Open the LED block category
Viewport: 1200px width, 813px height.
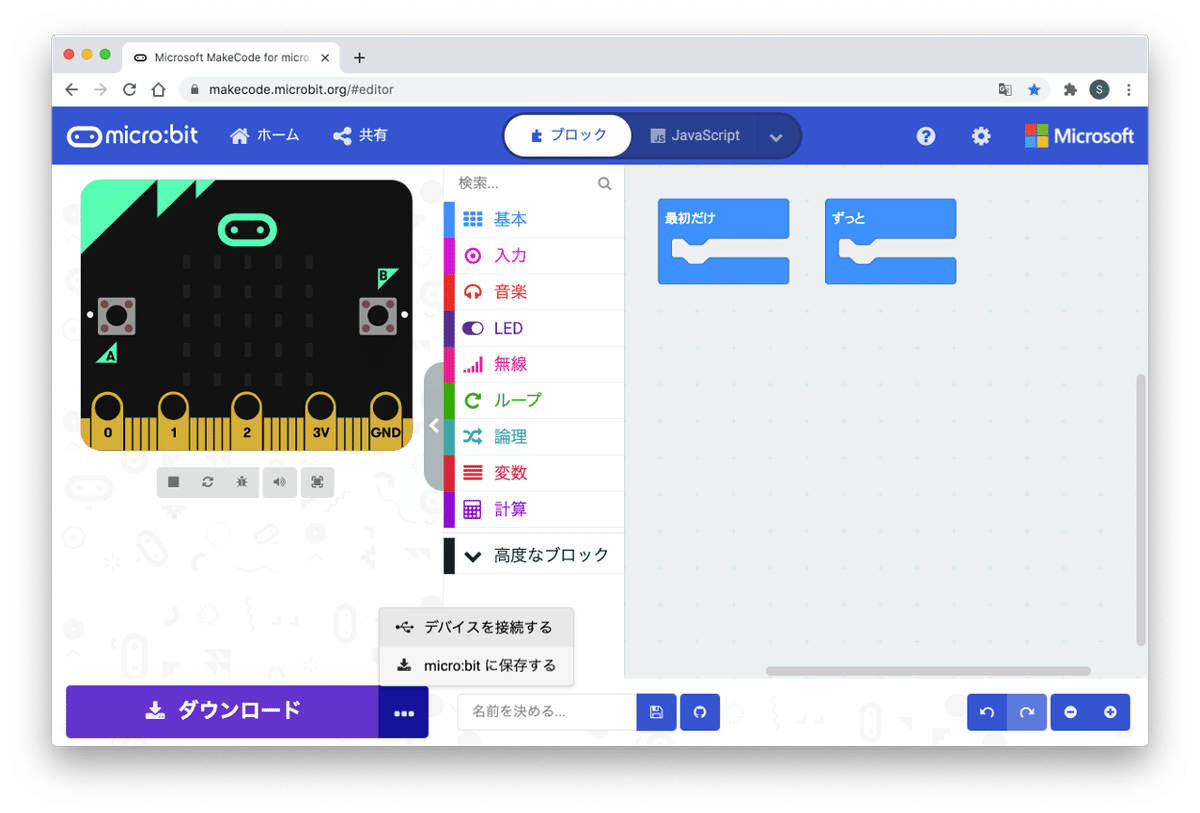click(x=509, y=327)
